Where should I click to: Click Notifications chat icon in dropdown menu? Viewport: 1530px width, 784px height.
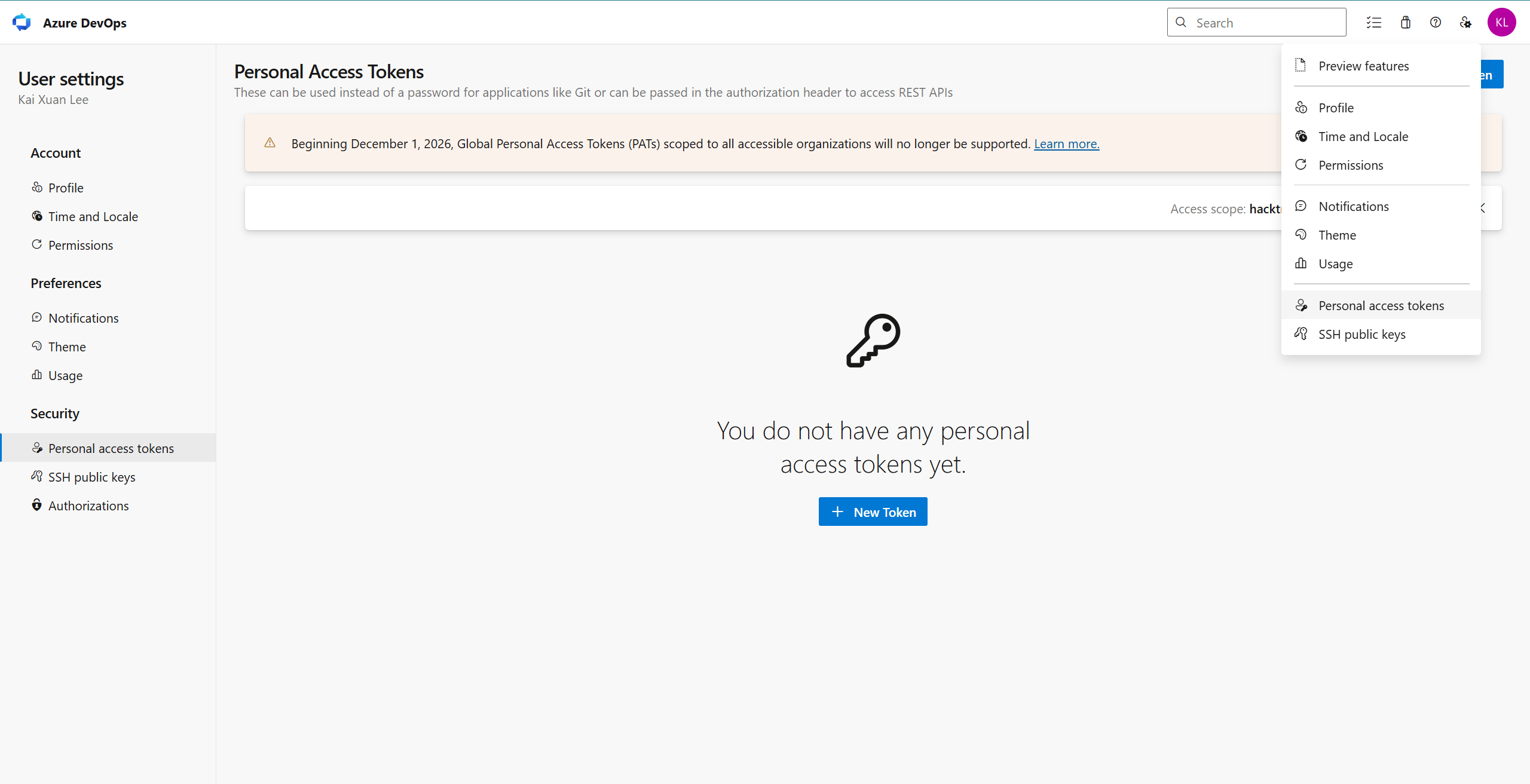click(x=1300, y=206)
